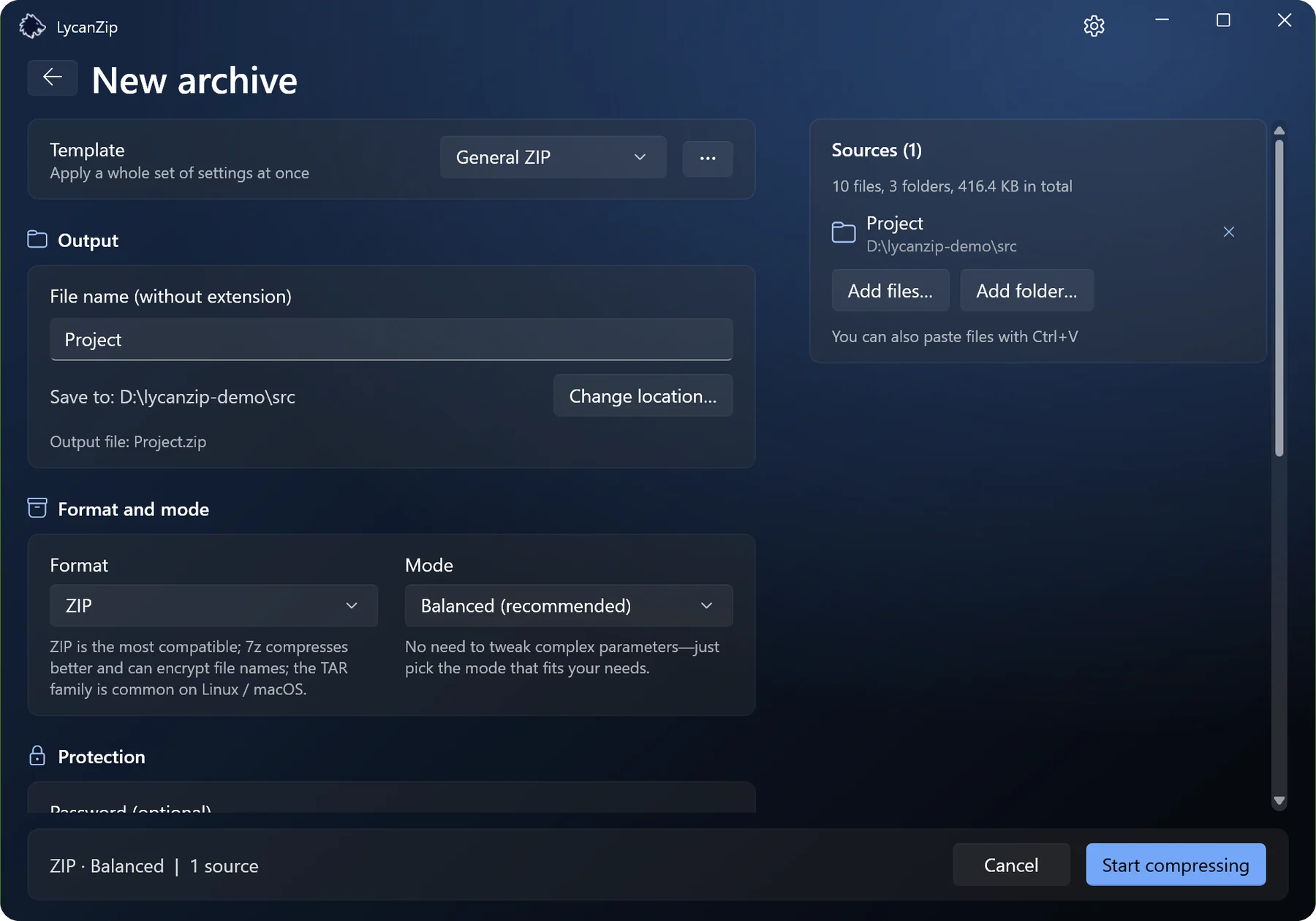Cancel the new archive
1316x921 pixels.
(1011, 865)
